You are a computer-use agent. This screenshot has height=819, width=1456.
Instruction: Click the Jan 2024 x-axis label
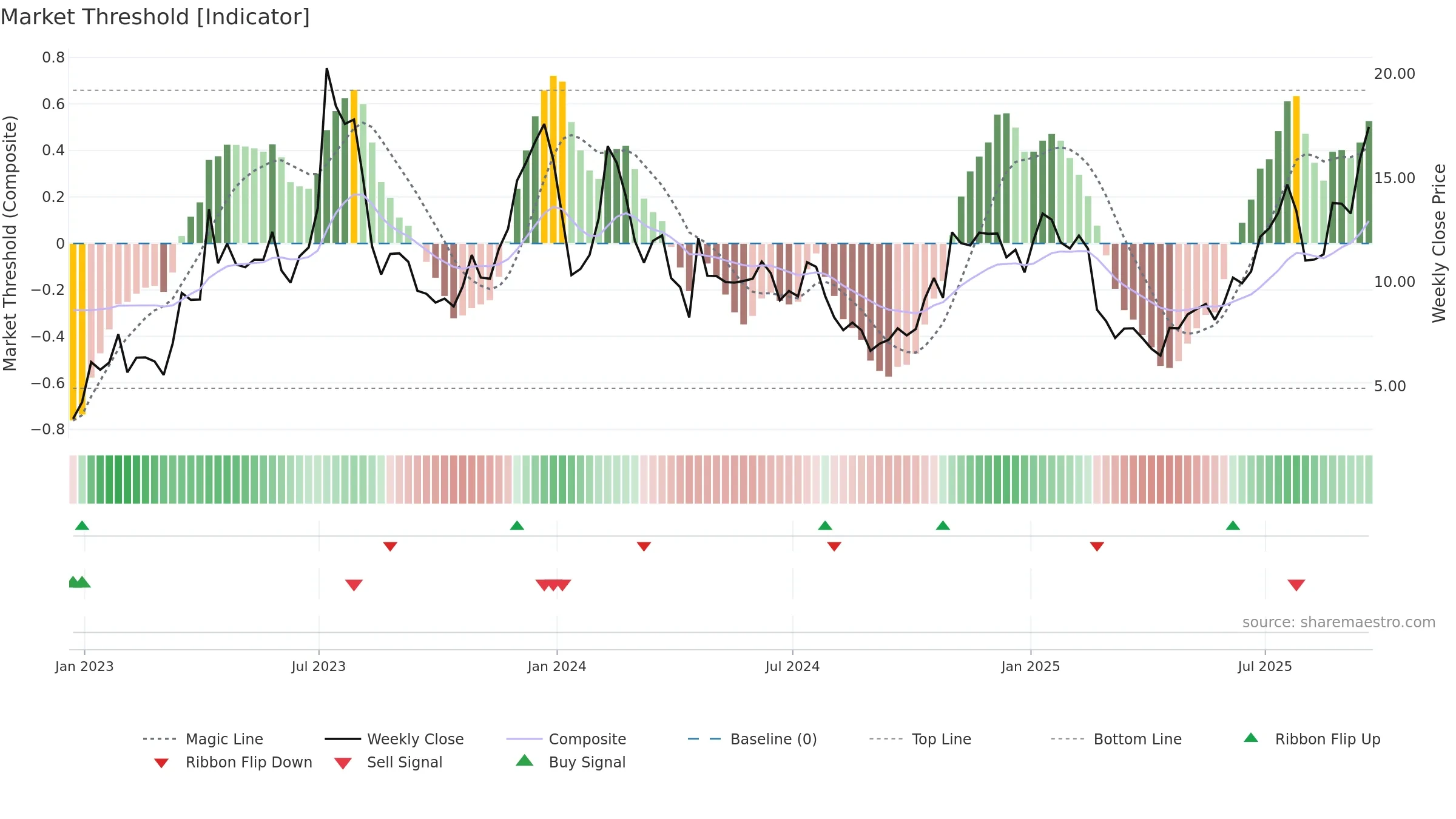pyautogui.click(x=557, y=667)
